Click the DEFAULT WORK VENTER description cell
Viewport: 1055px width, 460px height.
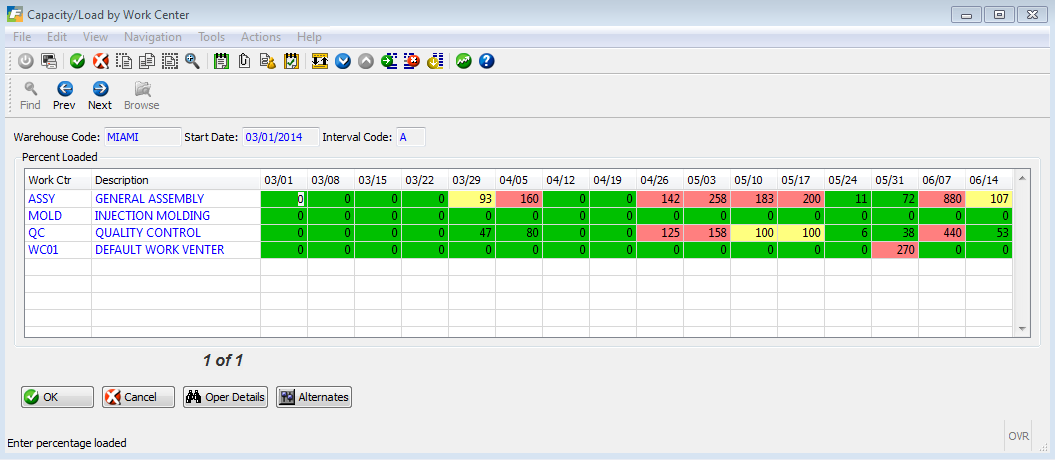[176, 250]
